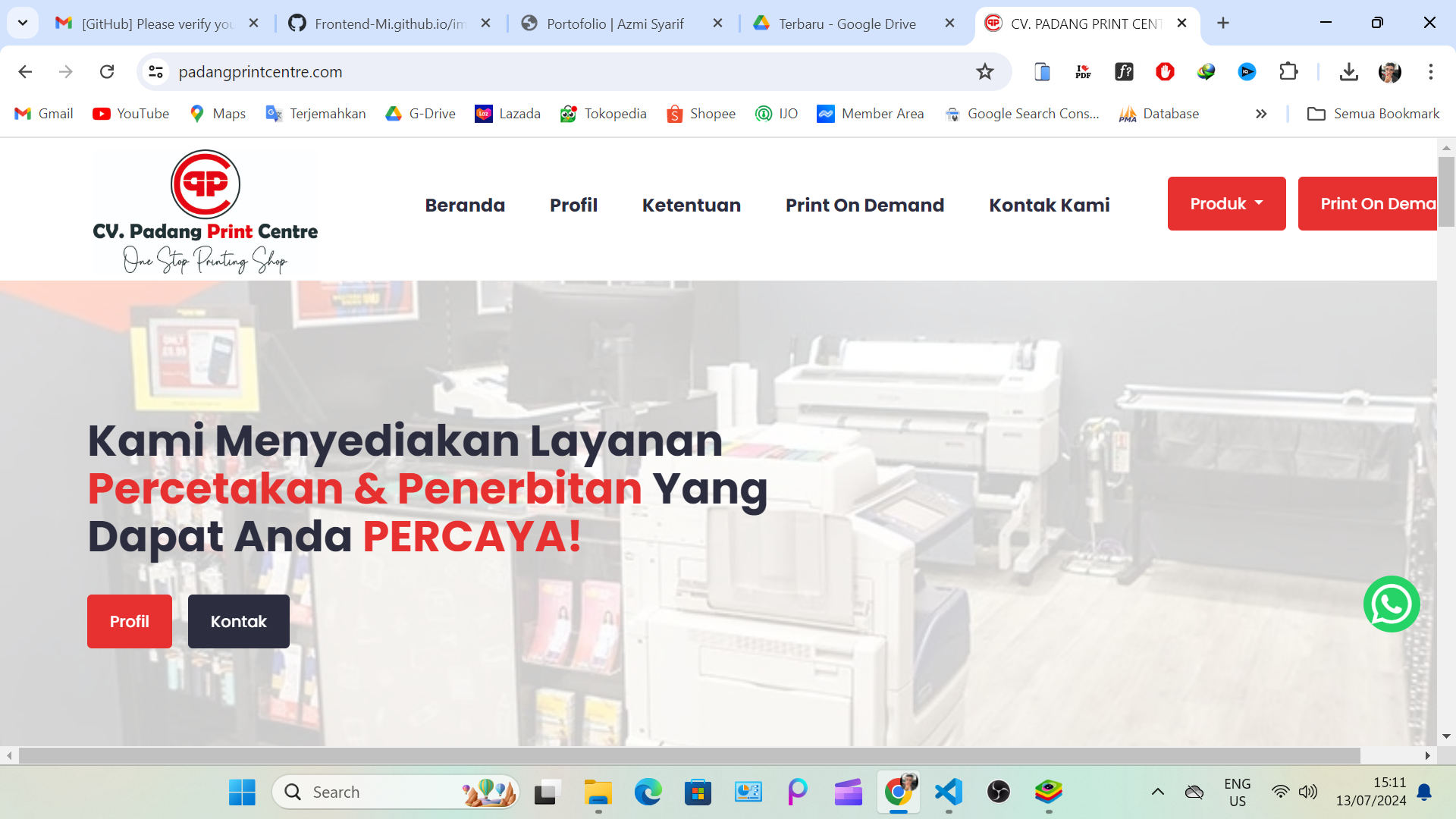Switch to the Terbaru - Google Drive tab
The width and height of the screenshot is (1456, 819).
(846, 24)
